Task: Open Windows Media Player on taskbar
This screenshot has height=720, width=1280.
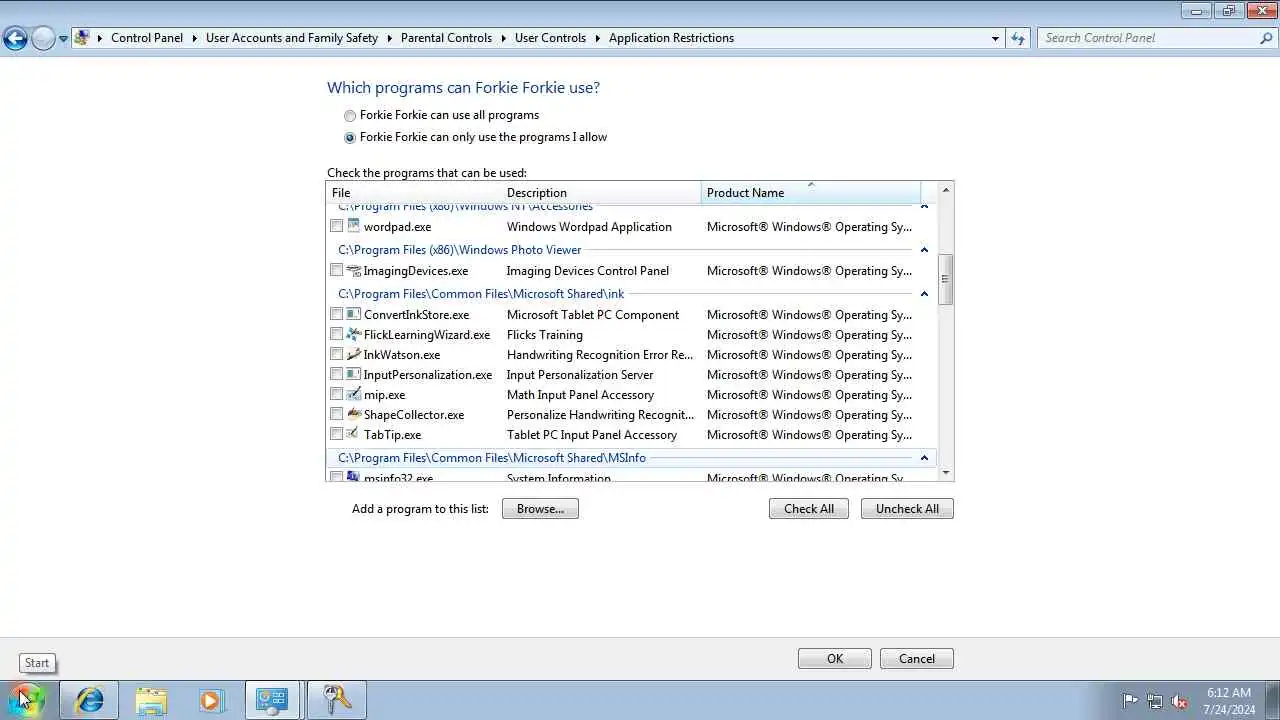Action: pyautogui.click(x=211, y=700)
